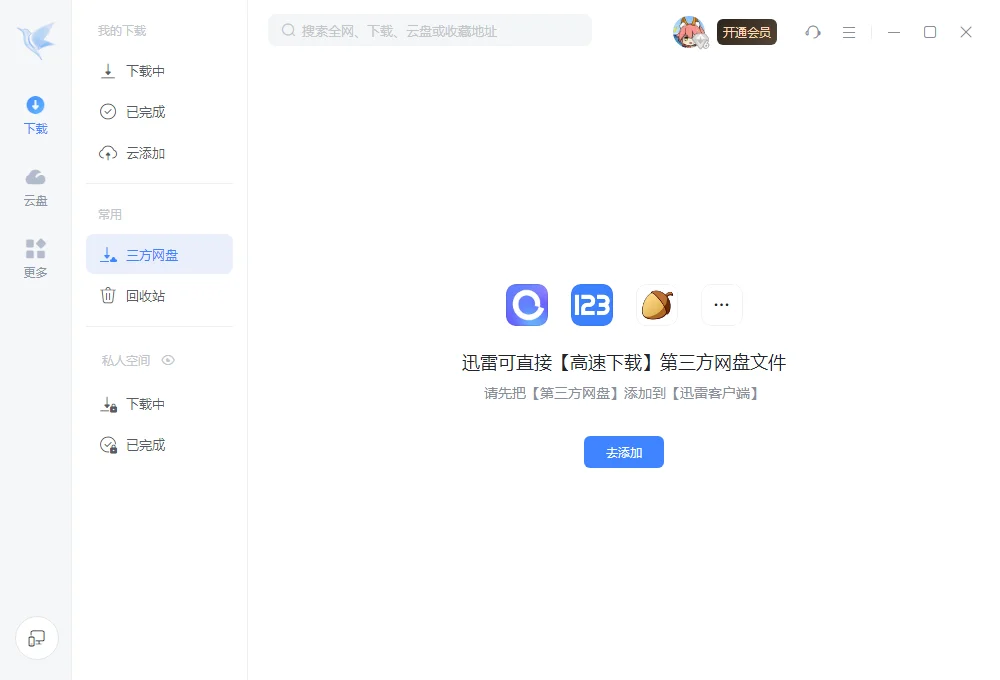Focus the top search box
Screen dimensions: 1000x680
[x=430, y=31]
